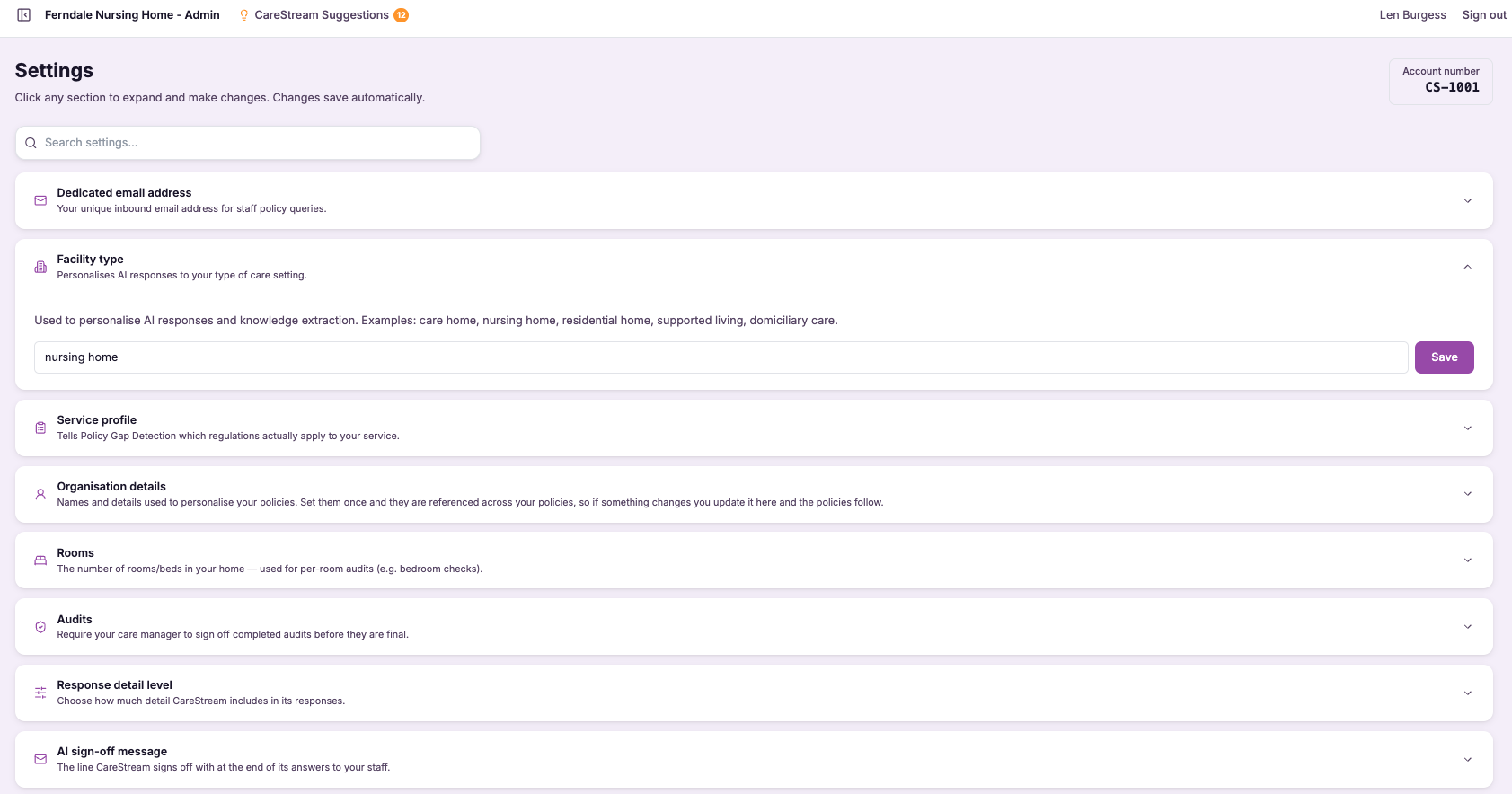This screenshot has width=1512, height=794.
Task: Click the CareStream Suggestions lightbulb icon
Action: (x=243, y=15)
